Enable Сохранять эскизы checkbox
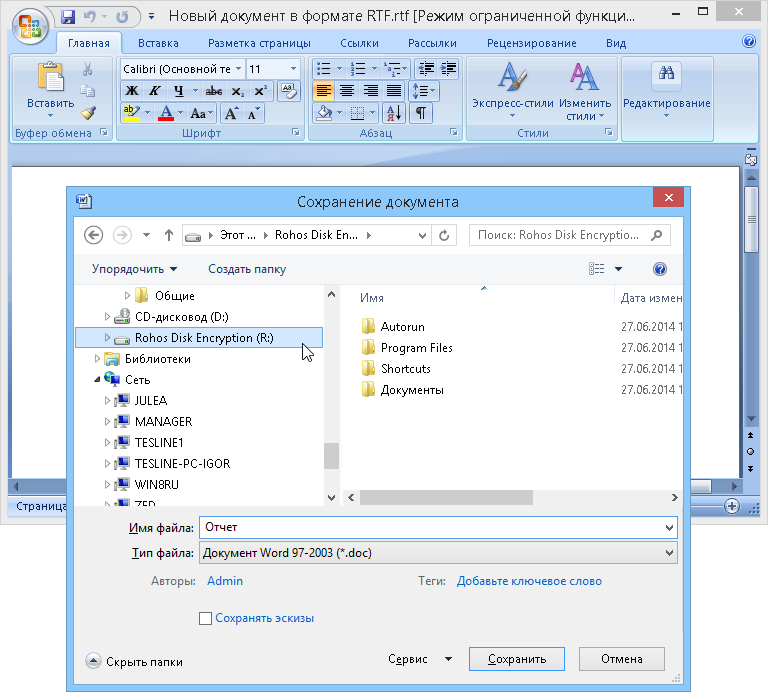This screenshot has width=768, height=692. [x=205, y=619]
